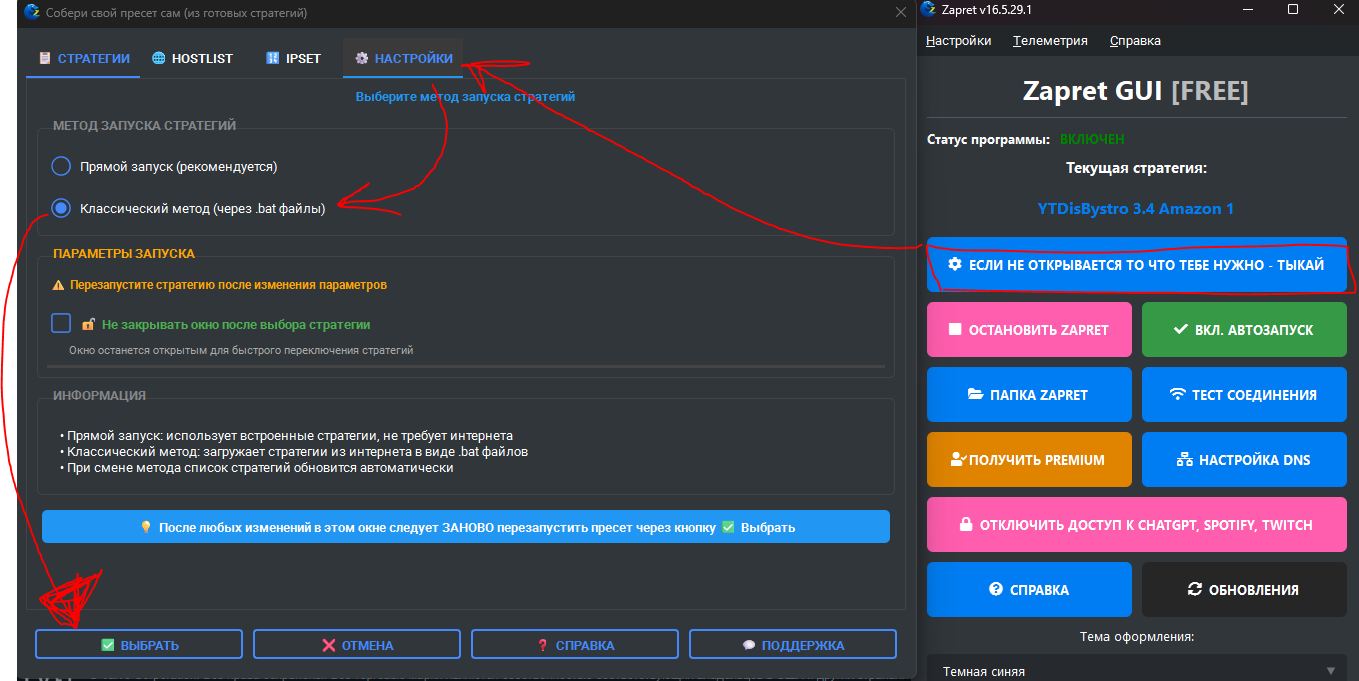
Task: Click the lock icon on ОТКЛЮЧИТЬ ДОСТУП
Action: (966, 524)
